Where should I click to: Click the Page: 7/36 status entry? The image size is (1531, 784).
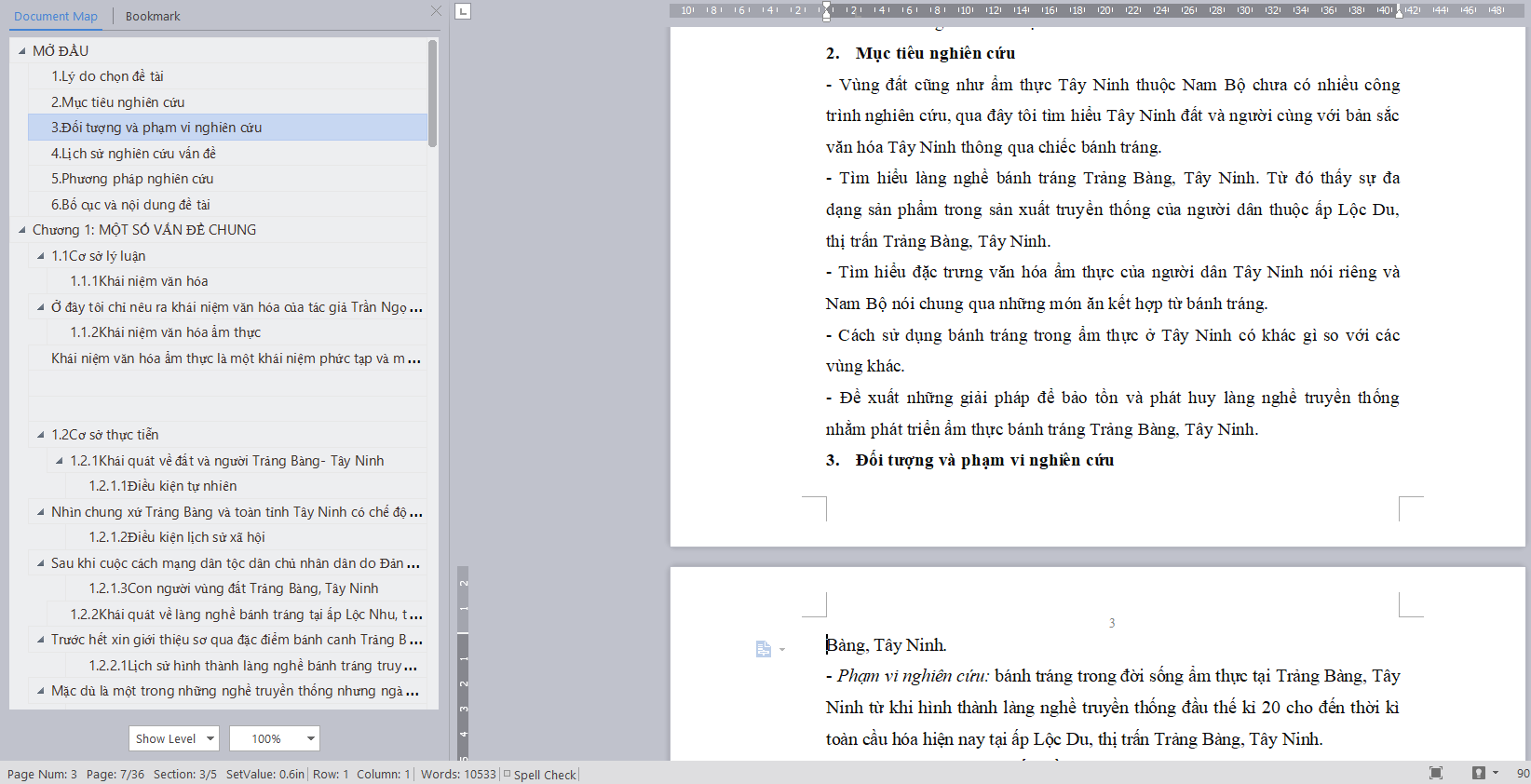click(115, 775)
